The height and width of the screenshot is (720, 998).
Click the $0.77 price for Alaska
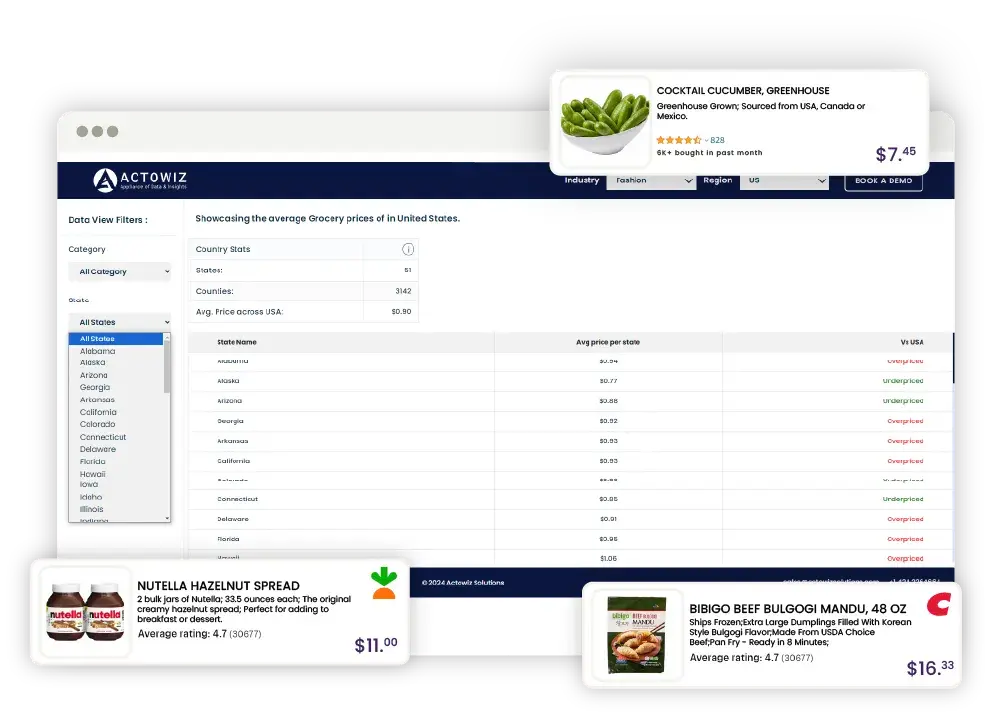(608, 381)
